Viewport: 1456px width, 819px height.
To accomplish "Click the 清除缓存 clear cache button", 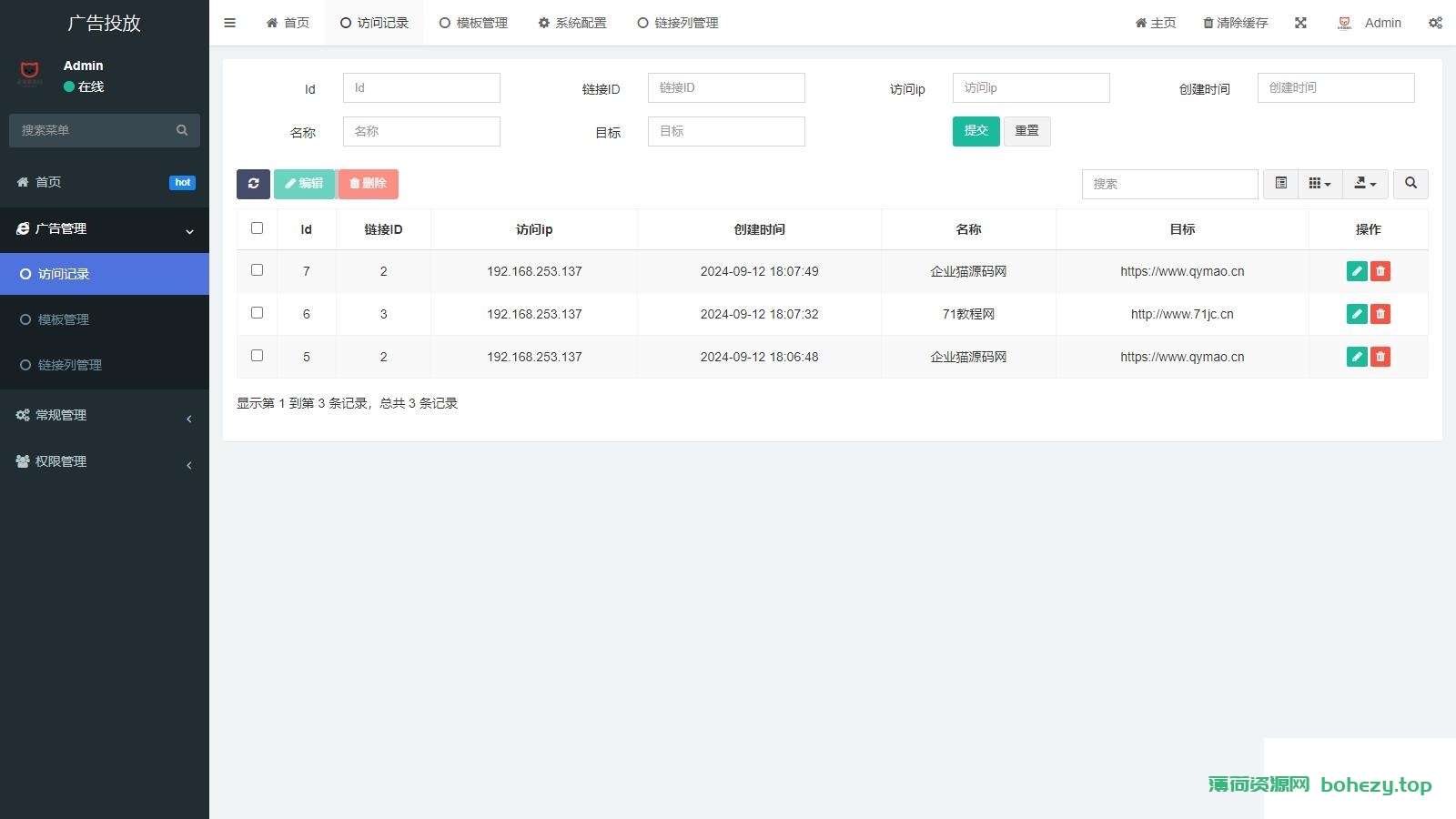I will coord(1235,23).
